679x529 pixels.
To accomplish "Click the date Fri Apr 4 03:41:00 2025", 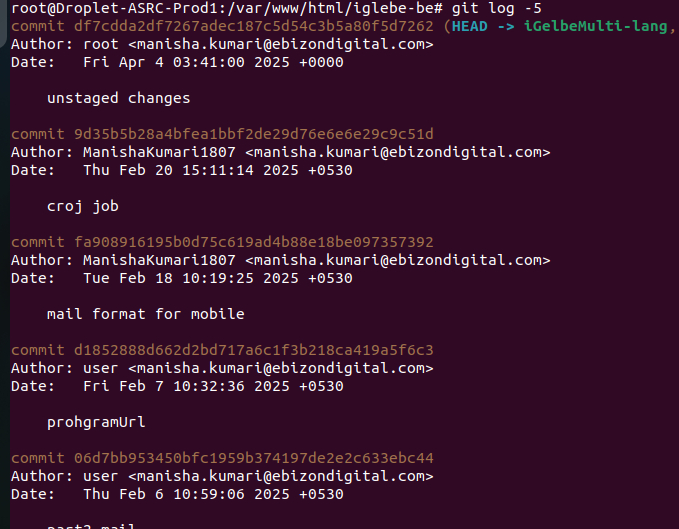I will [x=186, y=62].
